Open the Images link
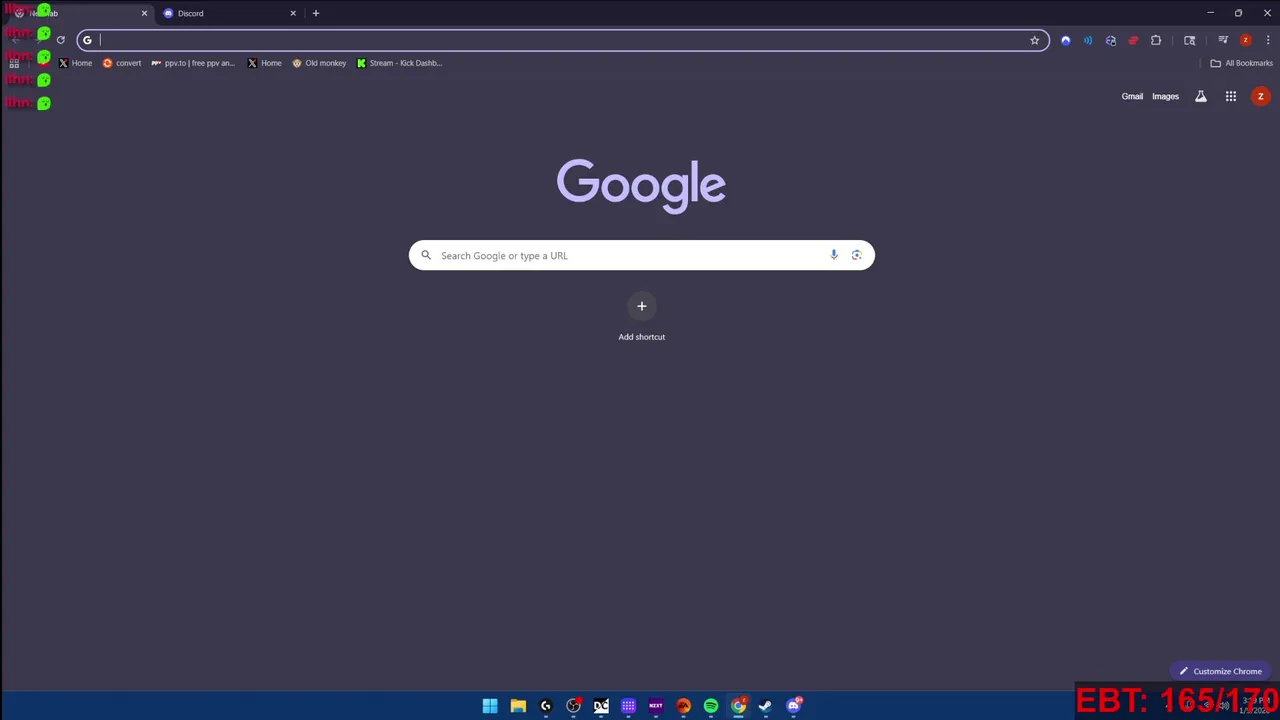Screen dimensions: 1280x720 (1165, 96)
